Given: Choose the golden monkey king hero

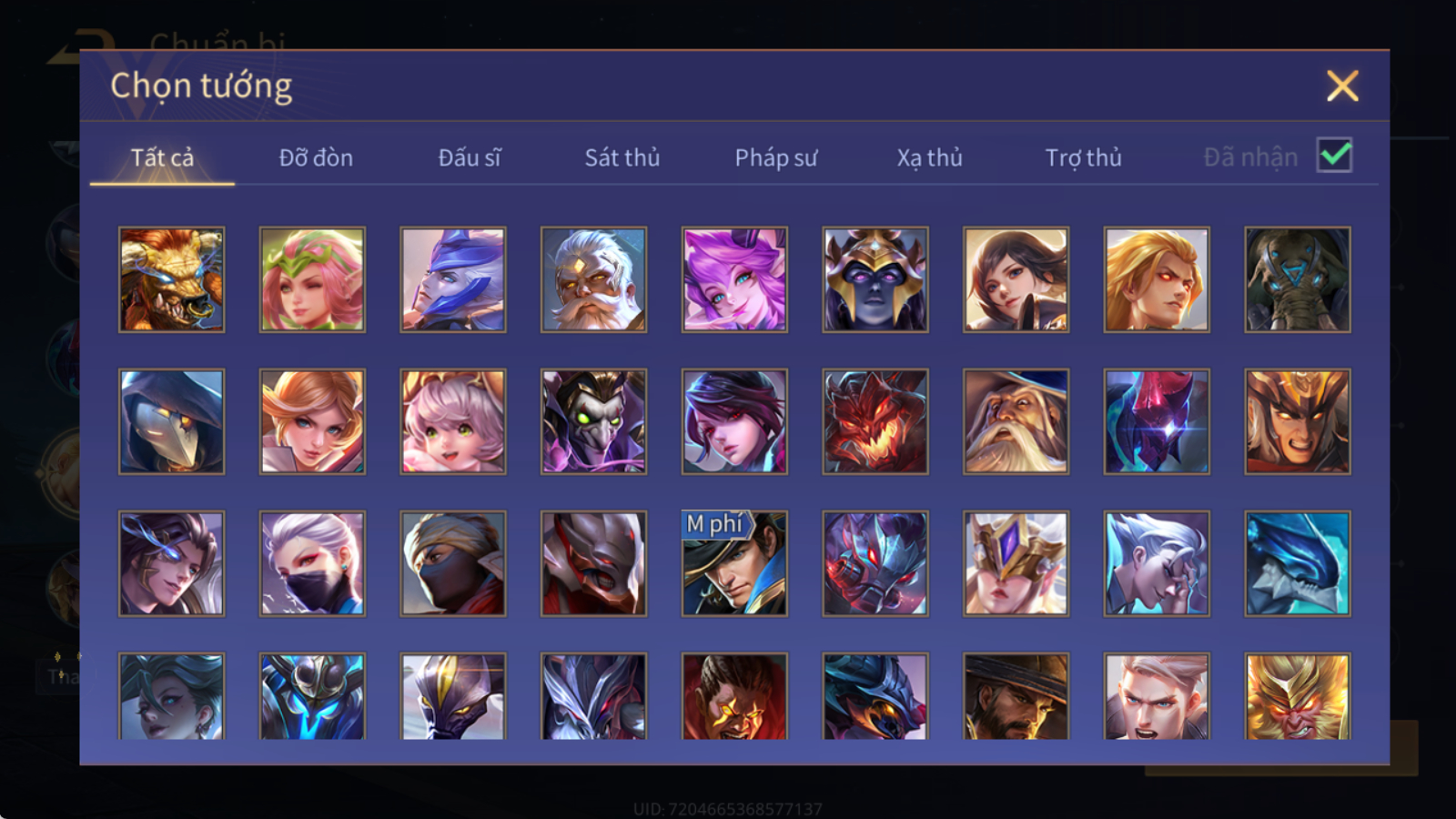Looking at the screenshot, I should [1298, 696].
